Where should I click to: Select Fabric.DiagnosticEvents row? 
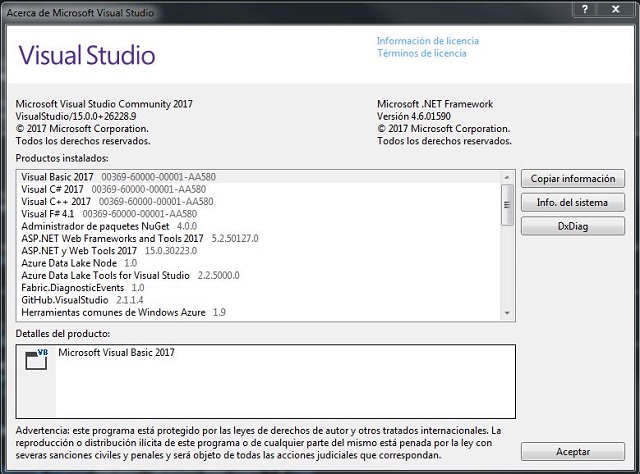pos(260,288)
